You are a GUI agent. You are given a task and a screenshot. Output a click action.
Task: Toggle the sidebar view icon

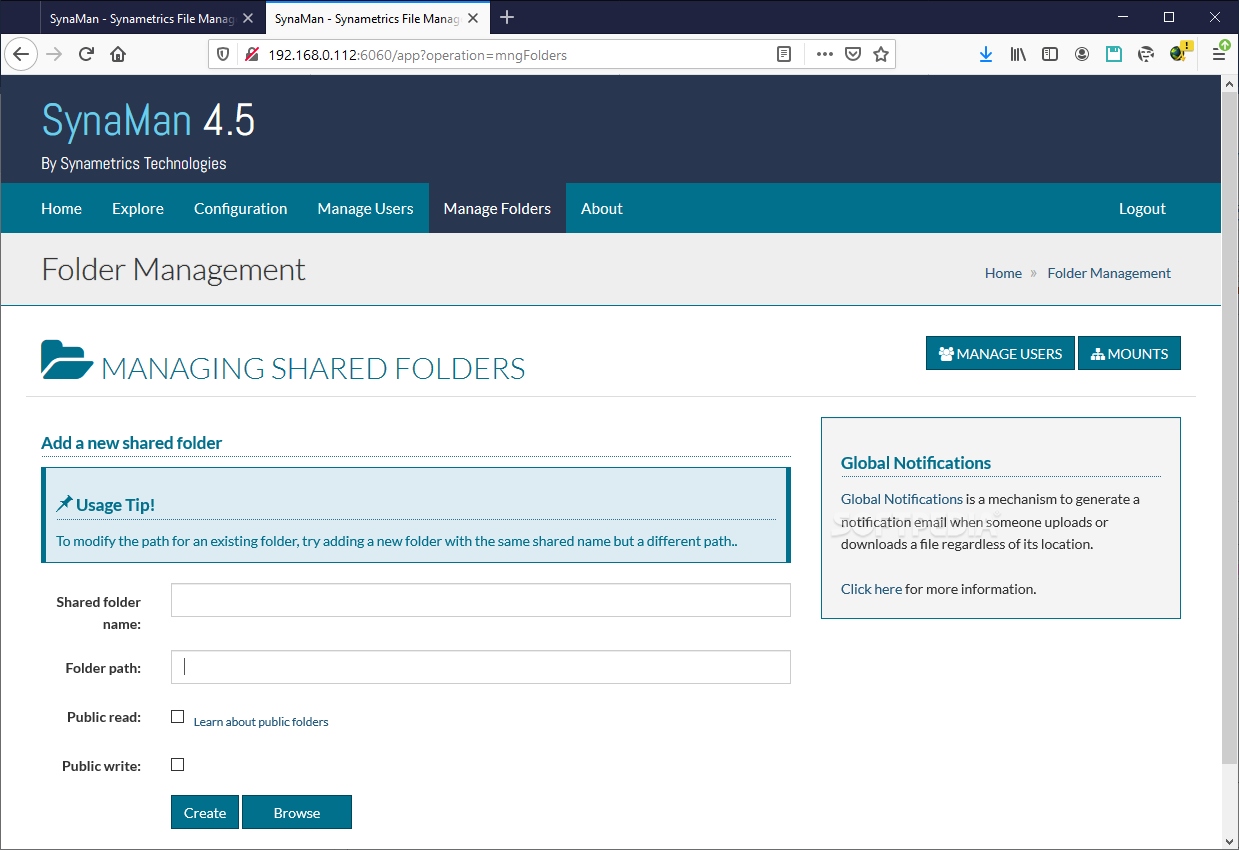tap(1050, 54)
